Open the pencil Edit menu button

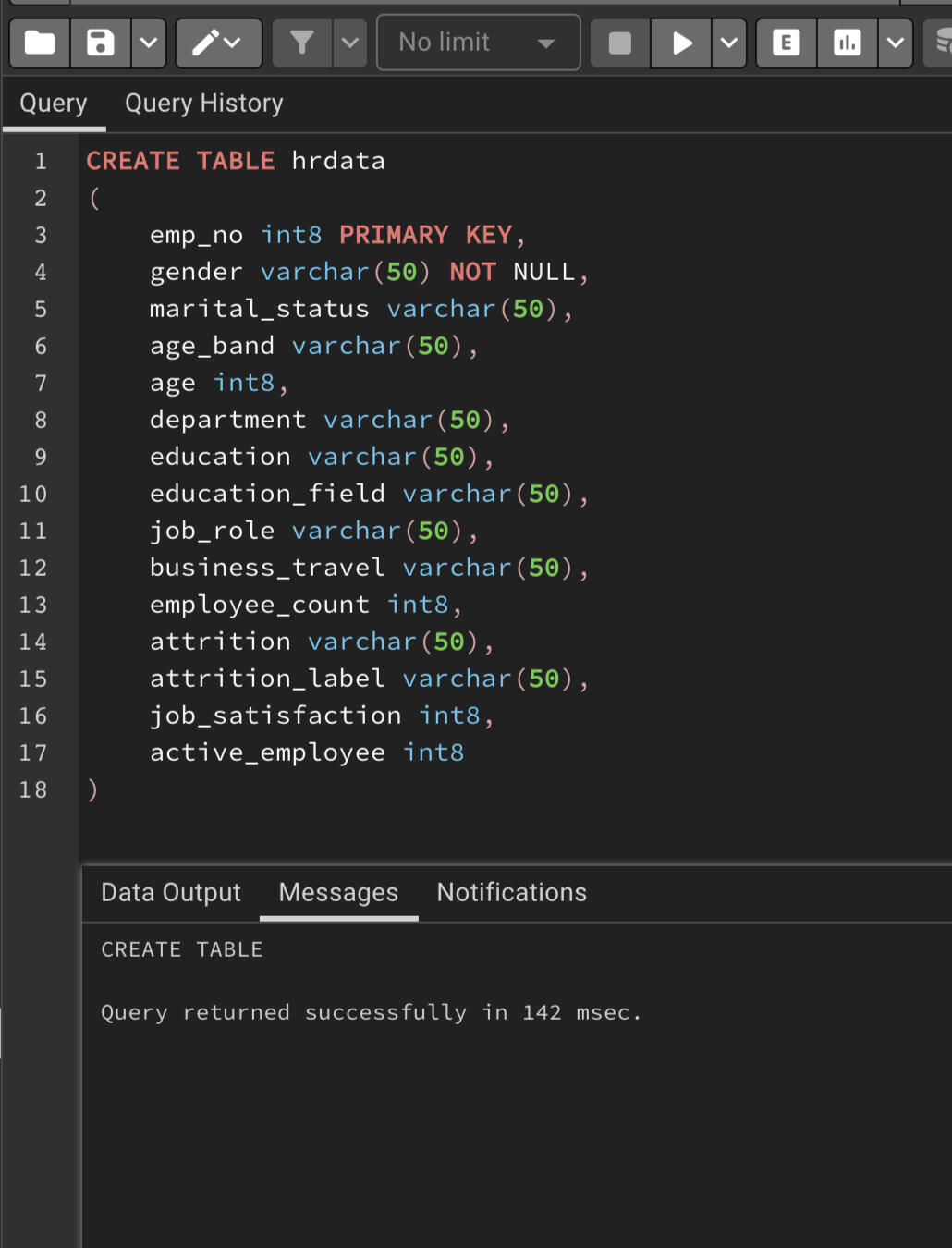(218, 43)
